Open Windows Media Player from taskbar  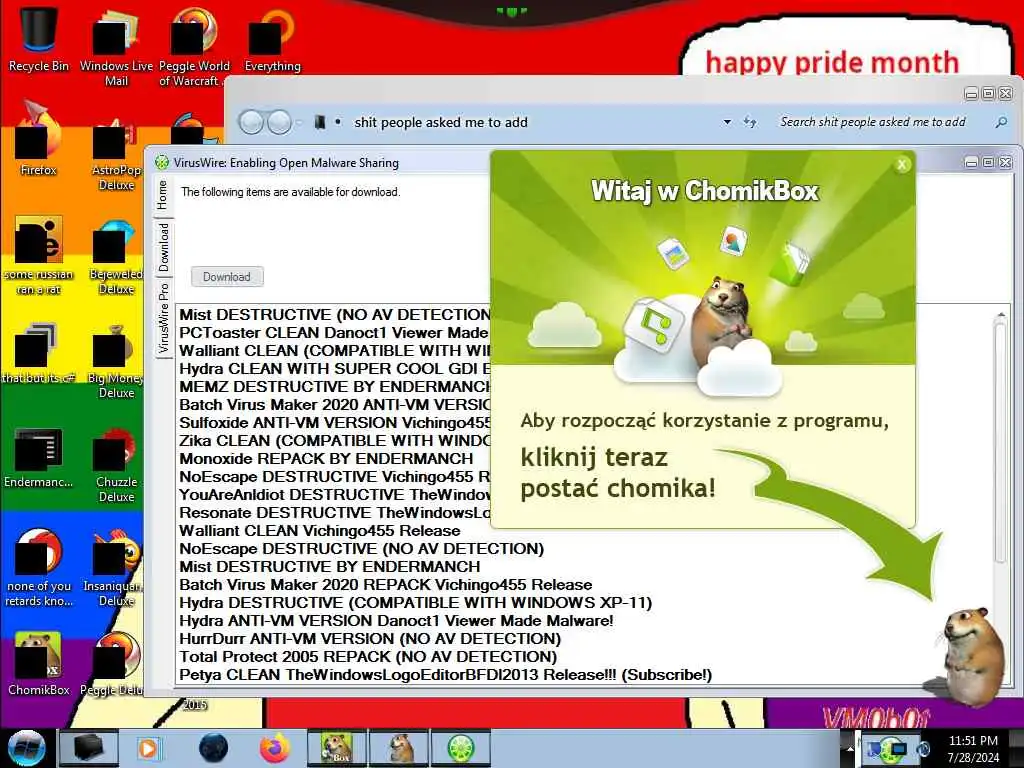click(148, 748)
